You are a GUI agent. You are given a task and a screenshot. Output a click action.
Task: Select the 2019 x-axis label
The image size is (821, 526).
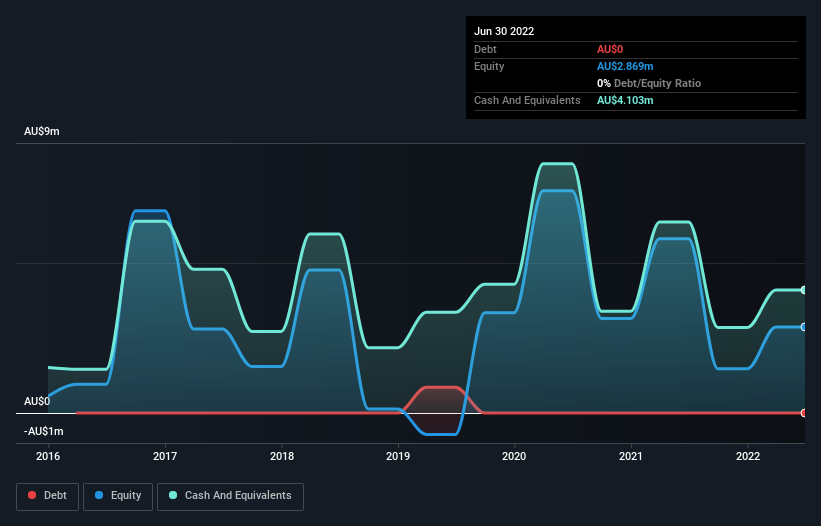pos(398,456)
